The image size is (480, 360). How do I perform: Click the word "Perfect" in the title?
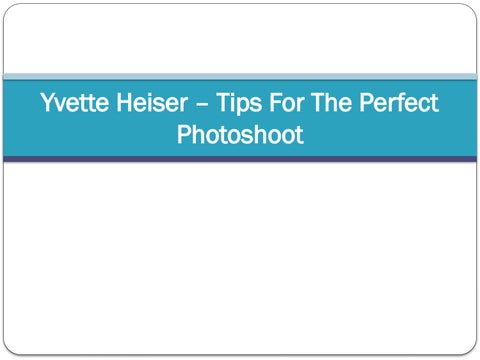(x=399, y=102)
